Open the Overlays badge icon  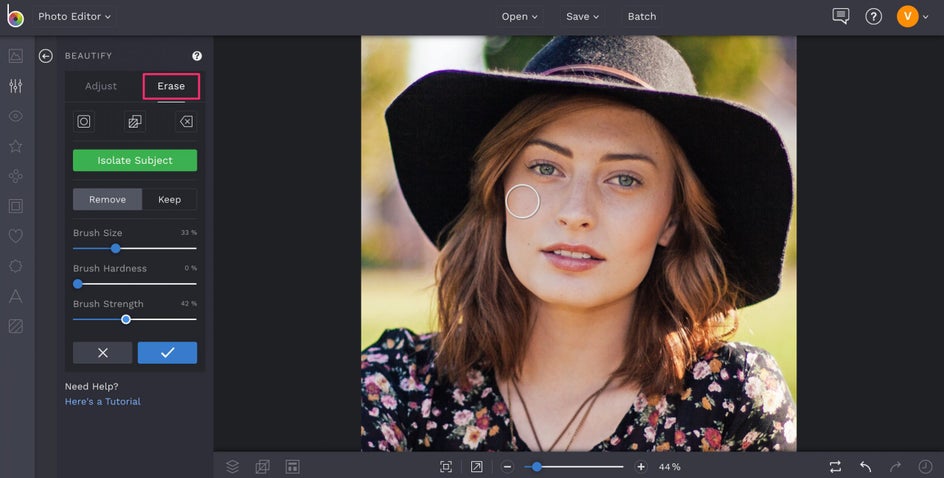(16, 265)
